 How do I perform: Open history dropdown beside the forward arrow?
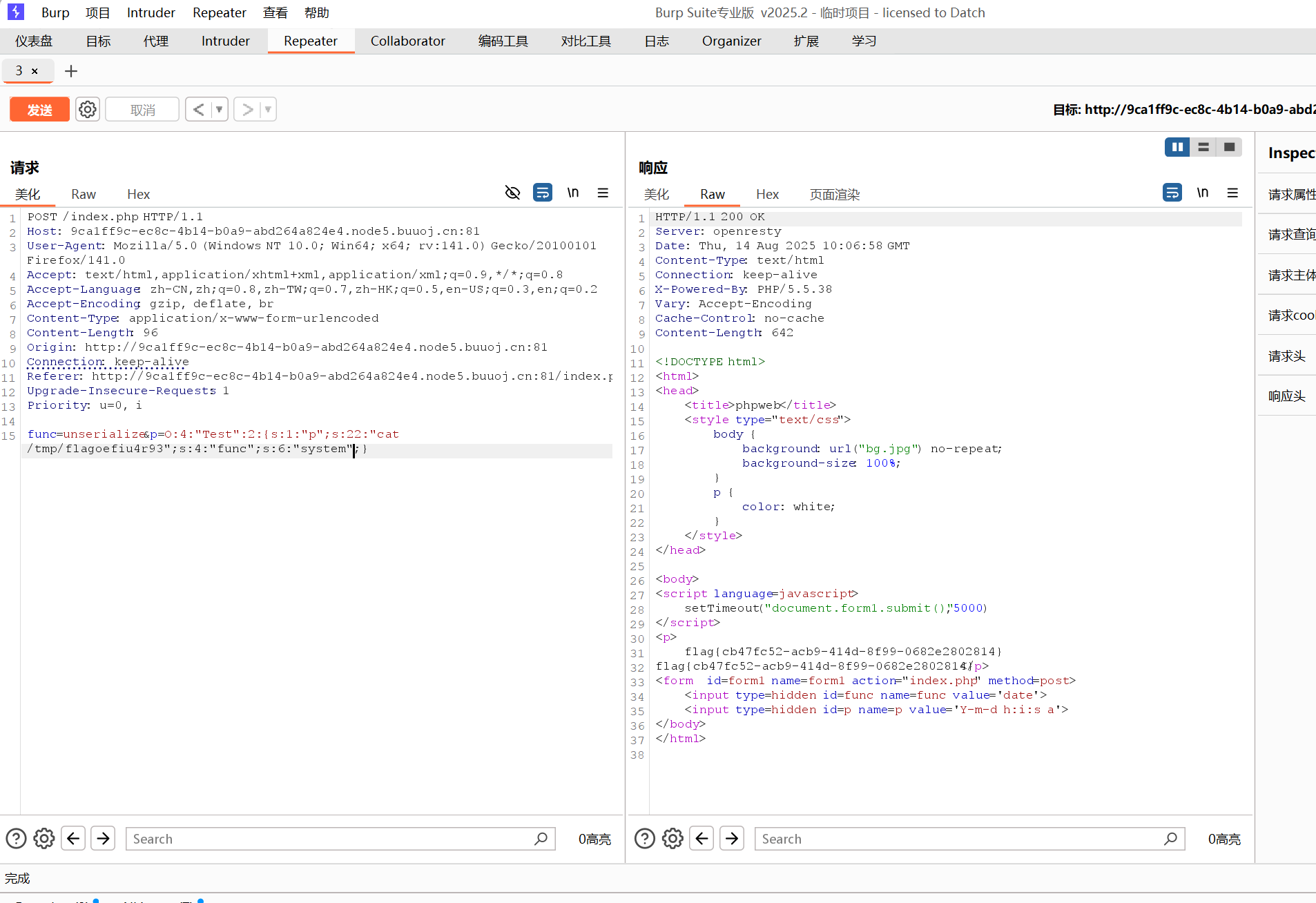(x=268, y=109)
